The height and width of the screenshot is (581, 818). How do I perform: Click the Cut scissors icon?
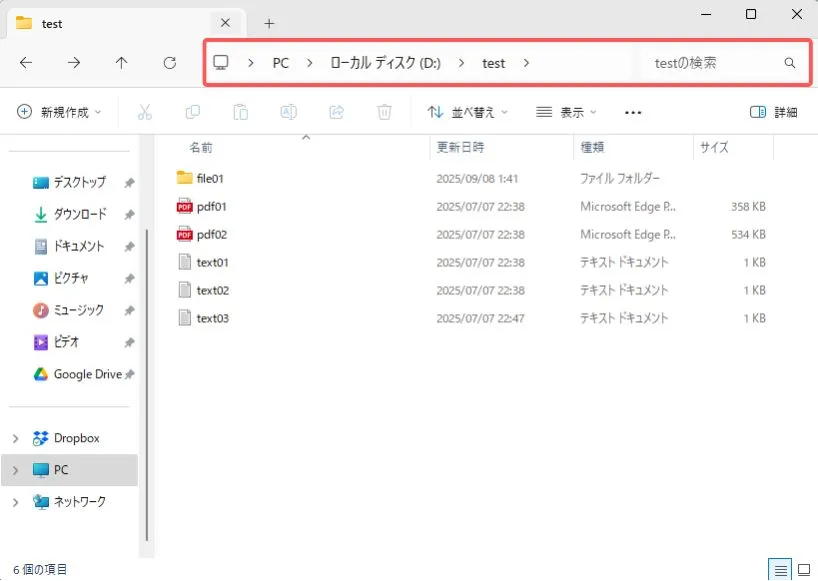click(x=144, y=112)
